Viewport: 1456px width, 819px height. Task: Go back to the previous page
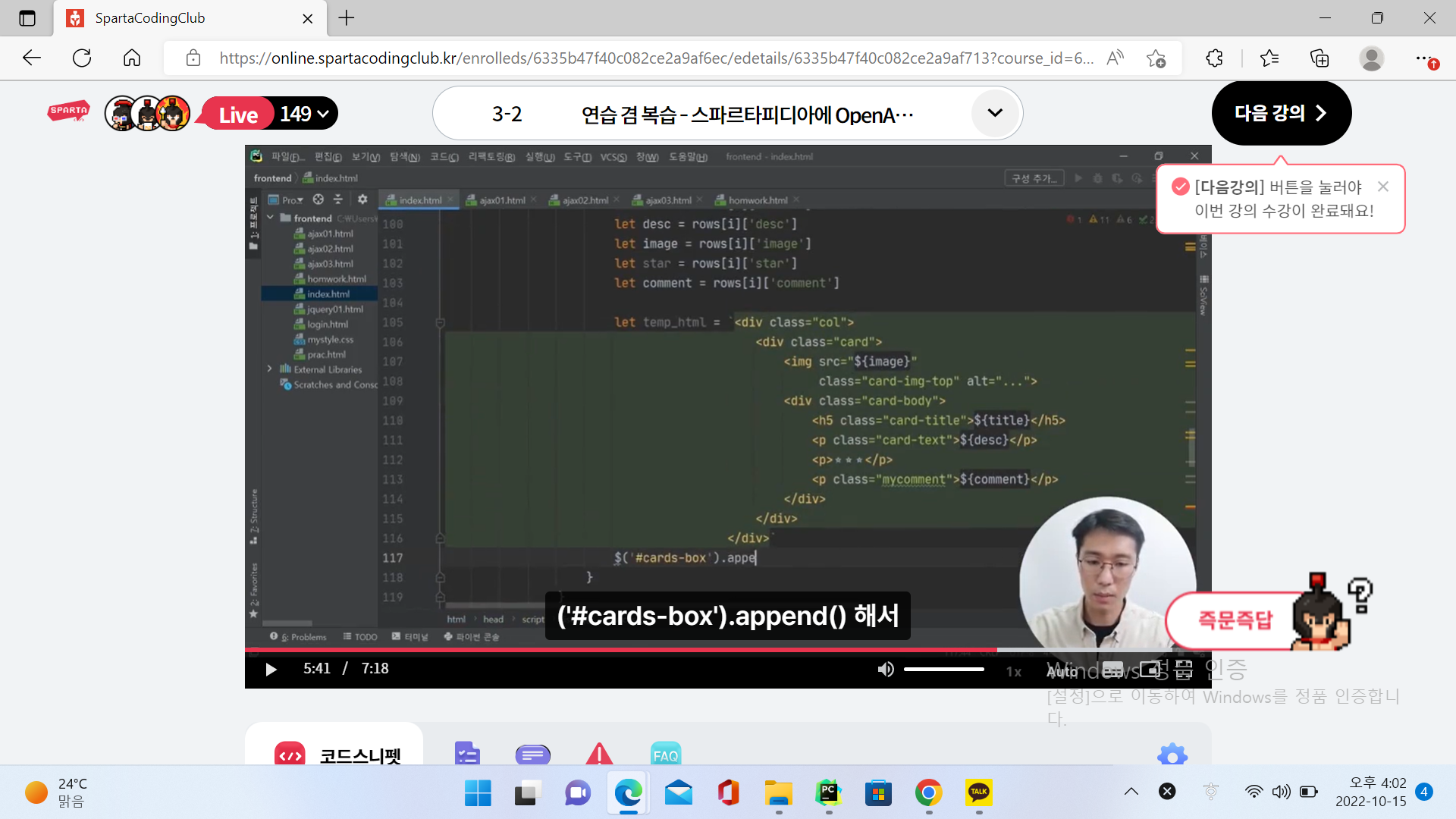point(32,58)
